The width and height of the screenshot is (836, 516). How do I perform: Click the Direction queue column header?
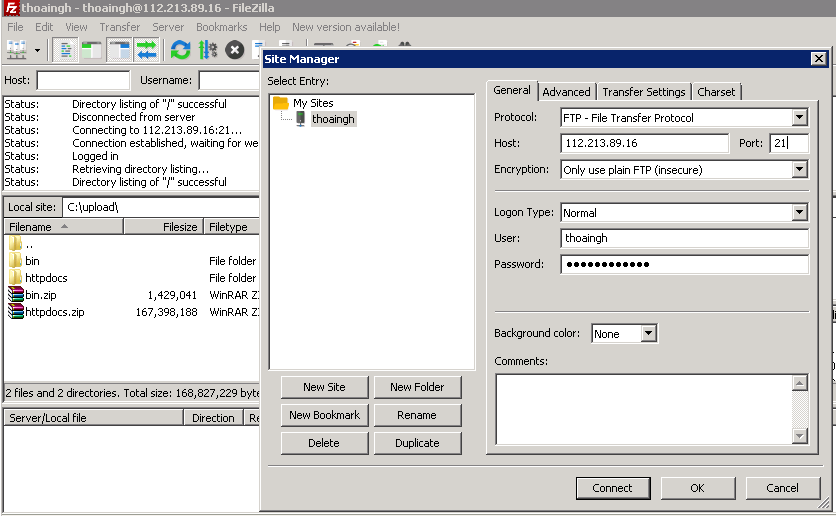213,417
